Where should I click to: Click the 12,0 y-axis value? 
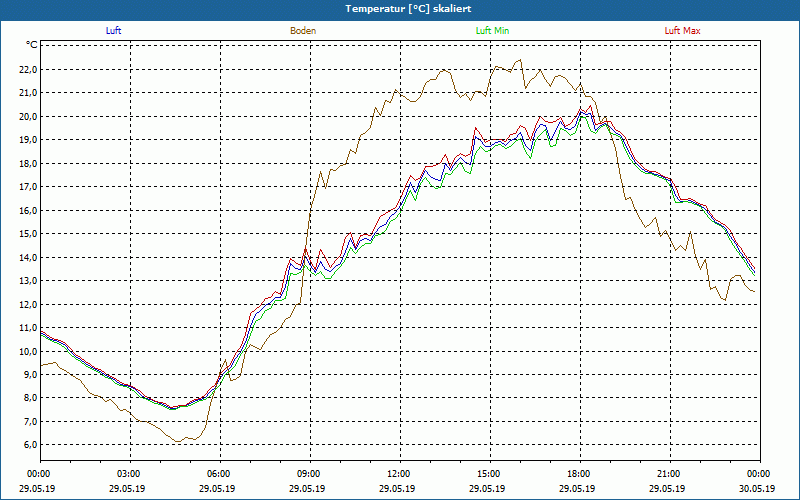click(x=29, y=304)
